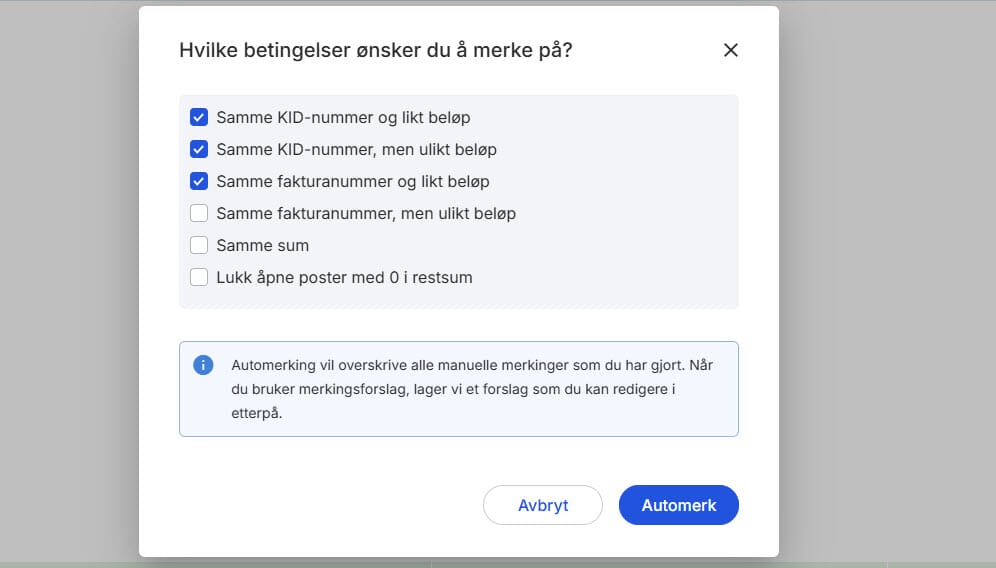996x568 pixels.
Task: Start automatic marking with the Automerk button
Action: tap(678, 505)
